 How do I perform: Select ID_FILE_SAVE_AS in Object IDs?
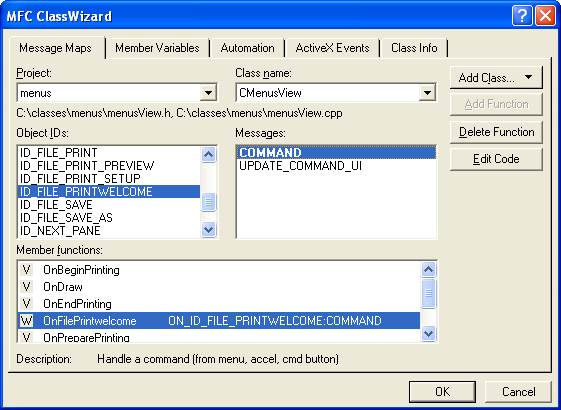[109, 218]
